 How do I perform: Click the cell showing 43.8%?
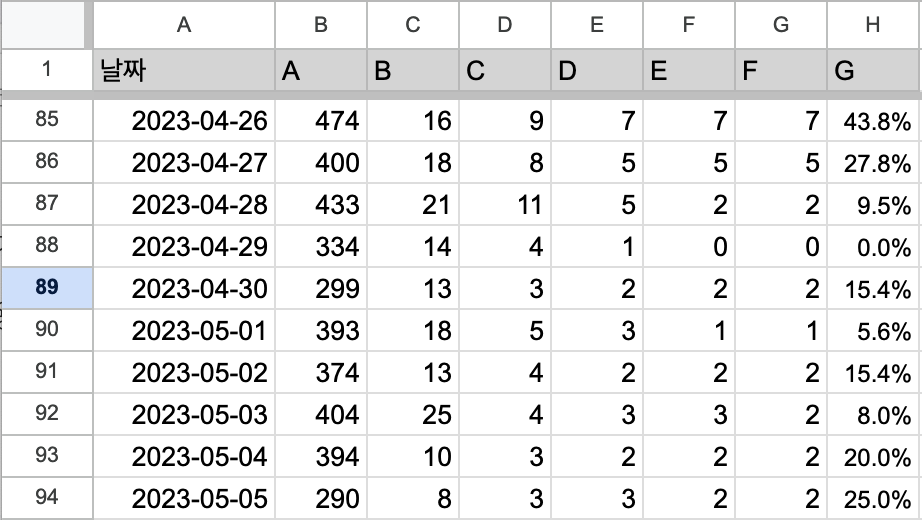(x=873, y=121)
